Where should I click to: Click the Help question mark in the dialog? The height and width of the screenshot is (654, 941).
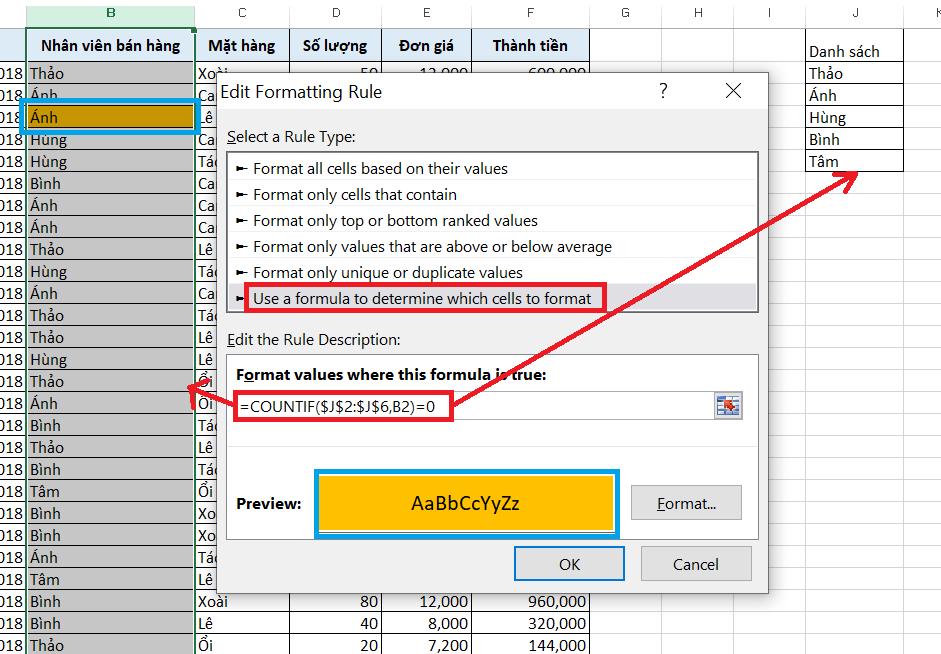click(662, 91)
